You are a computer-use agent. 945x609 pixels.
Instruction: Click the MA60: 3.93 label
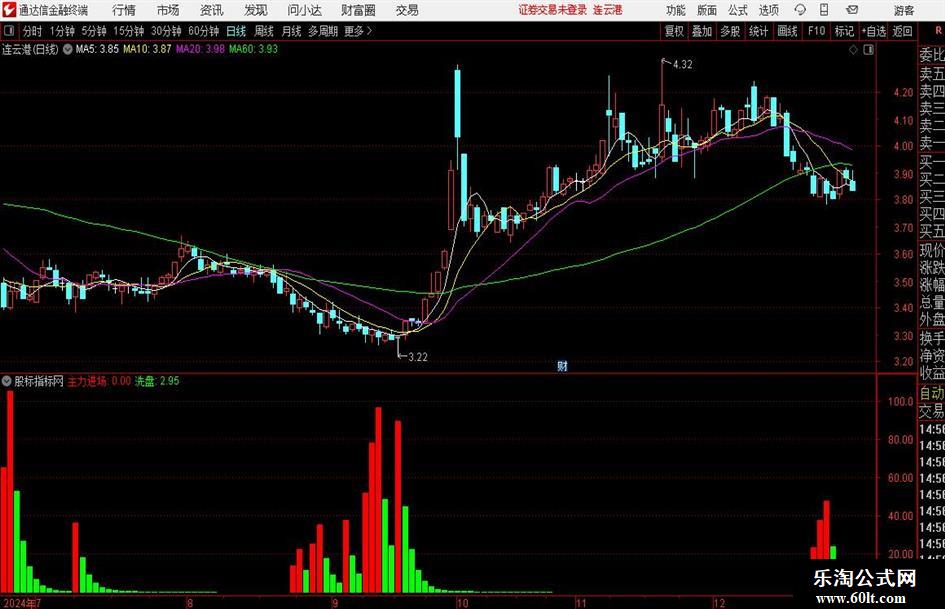click(253, 49)
